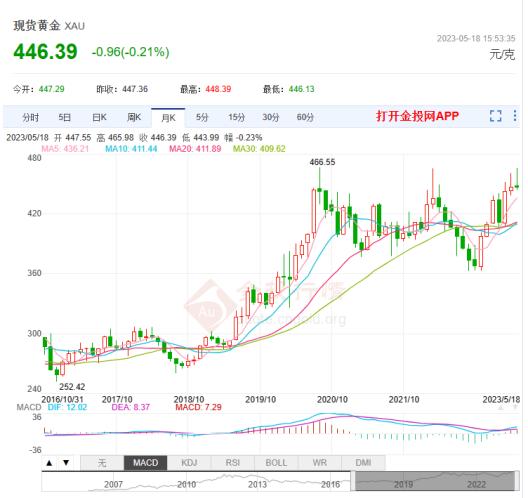
Task: Click the 2020/10 date axis label
Action: point(332,400)
